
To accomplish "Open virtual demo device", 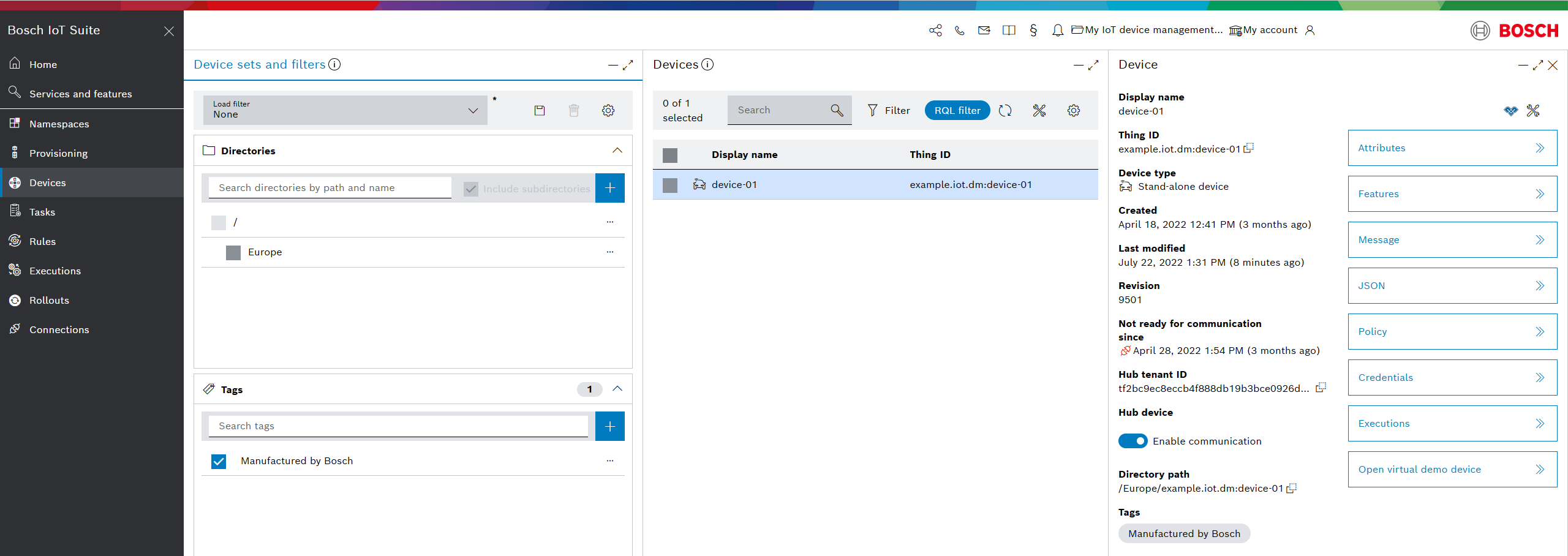I will pos(1453,469).
